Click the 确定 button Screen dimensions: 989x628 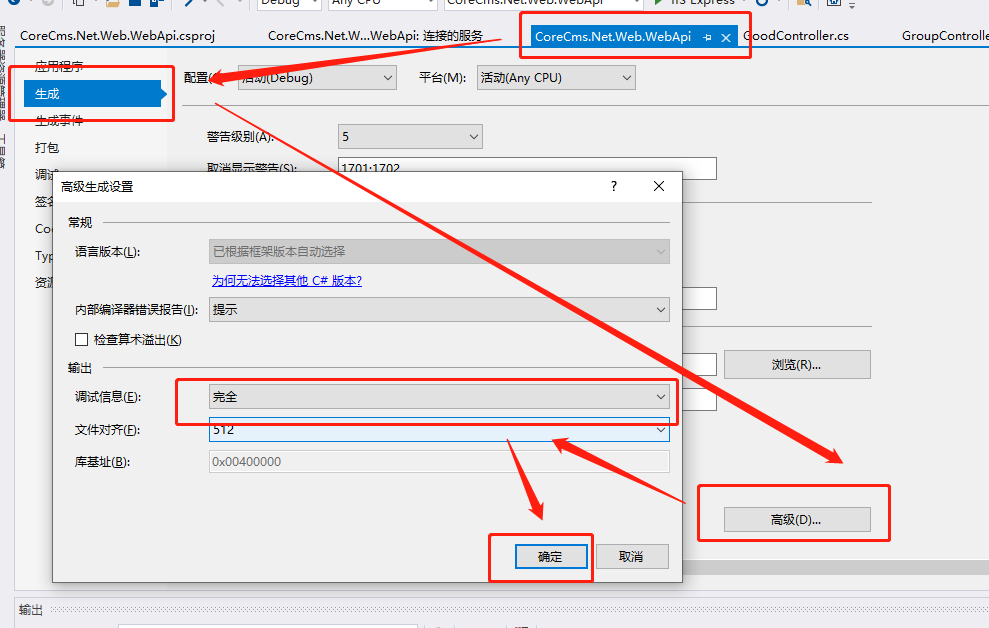pyautogui.click(x=550, y=556)
